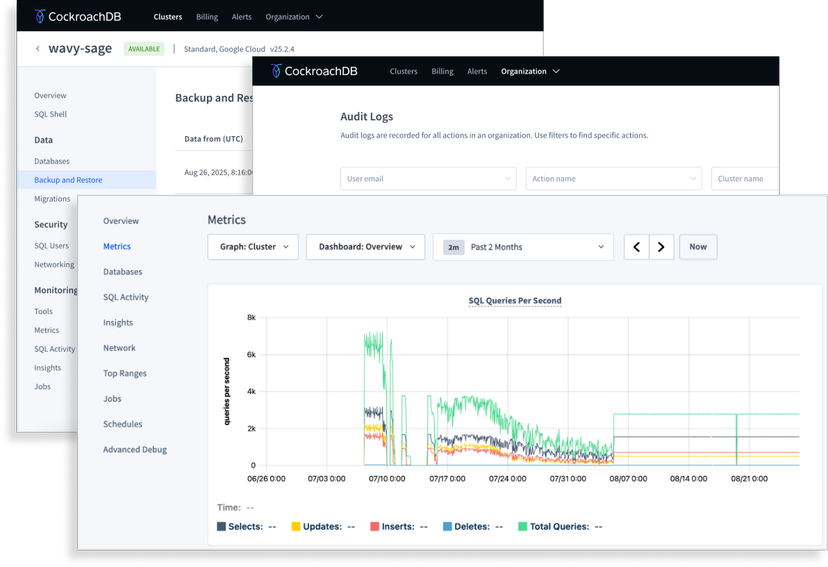Screen dimensions: 828x567
Task: Click the User email filter field
Action: point(427,179)
